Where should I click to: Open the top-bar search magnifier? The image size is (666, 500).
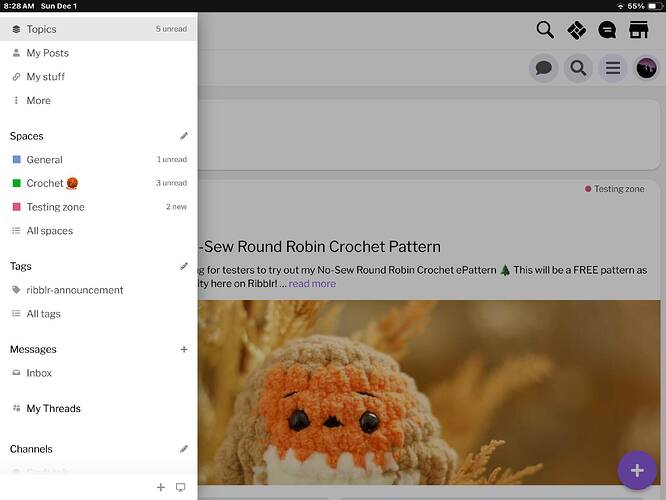(545, 30)
